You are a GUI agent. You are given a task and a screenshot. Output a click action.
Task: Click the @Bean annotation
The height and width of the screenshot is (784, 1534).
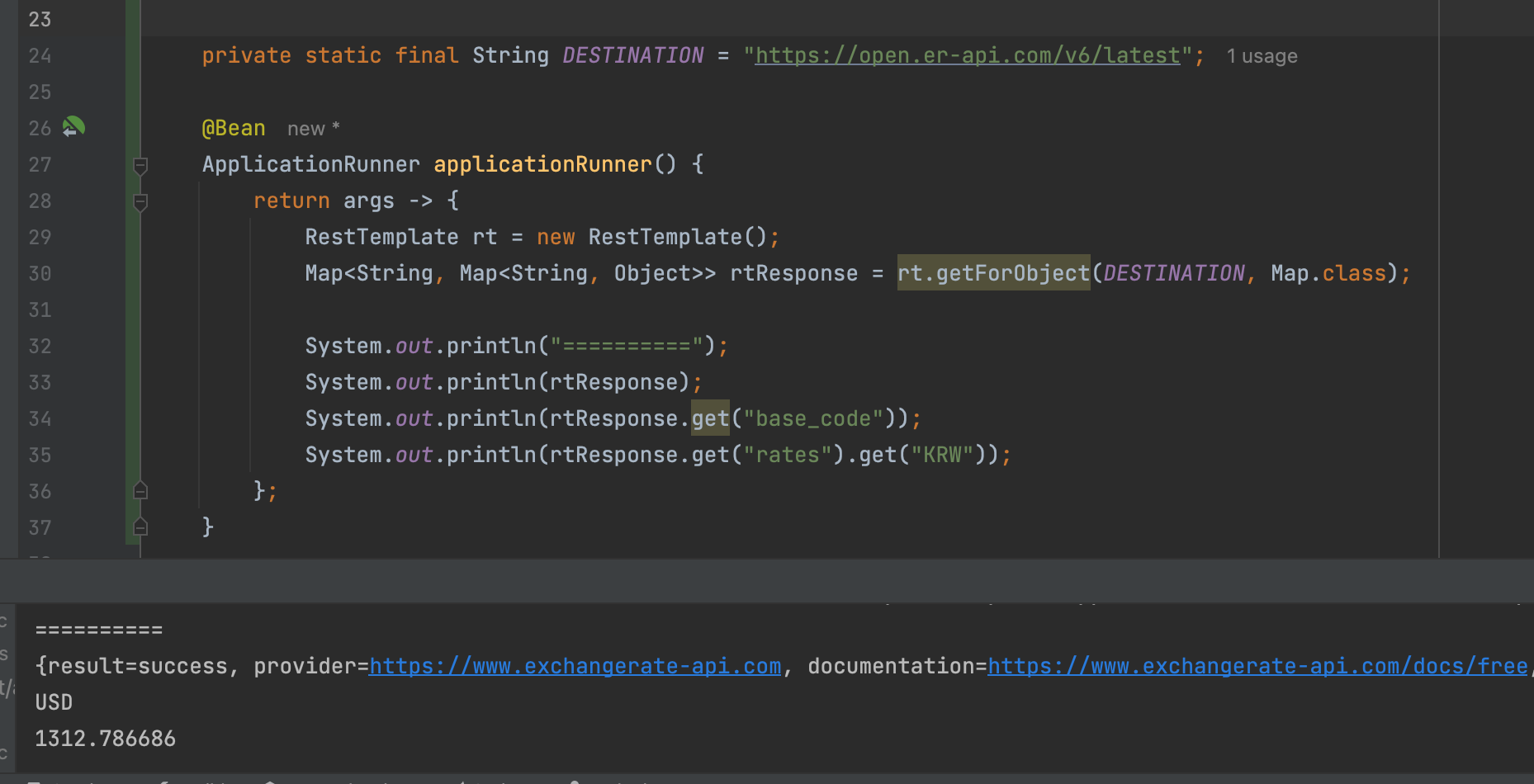(234, 128)
